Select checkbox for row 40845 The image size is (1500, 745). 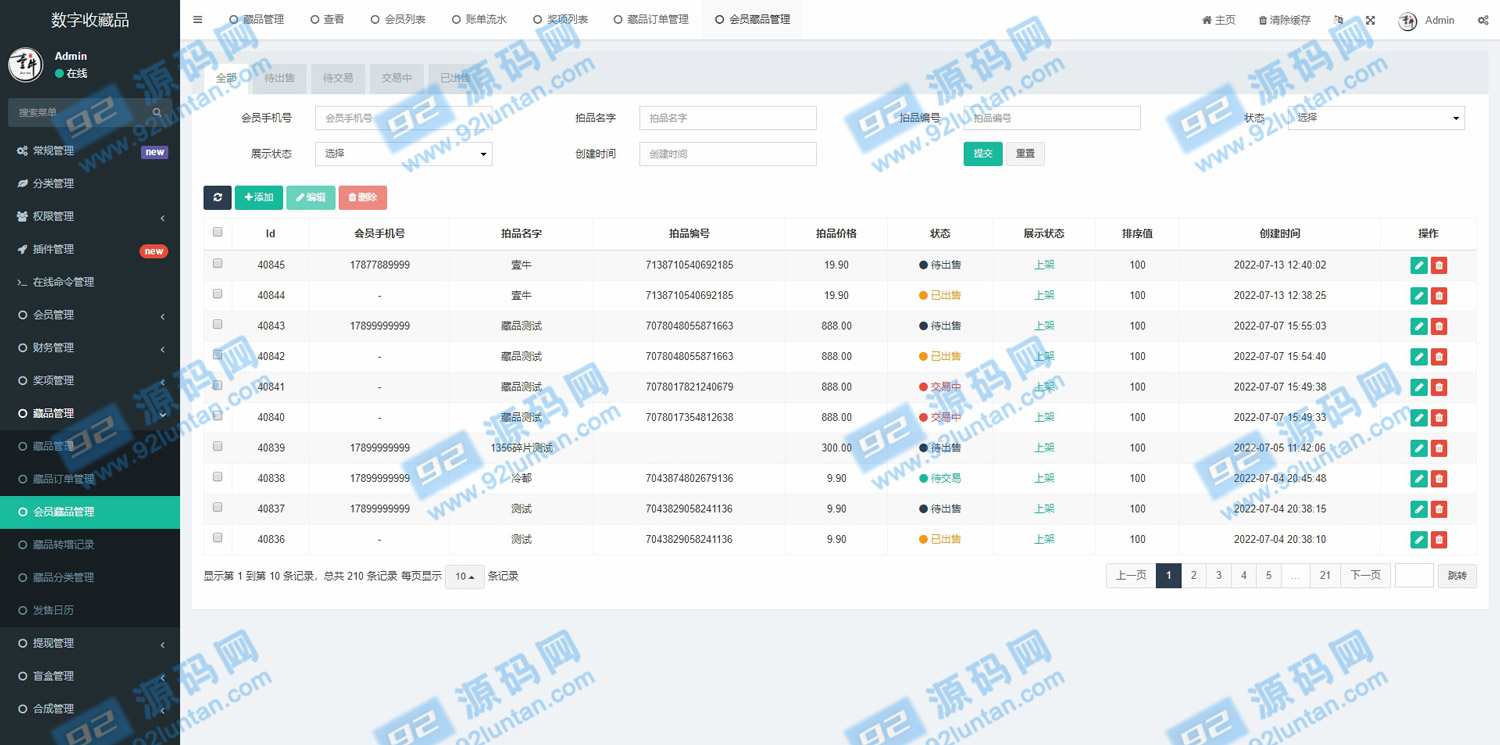pyautogui.click(x=217, y=264)
